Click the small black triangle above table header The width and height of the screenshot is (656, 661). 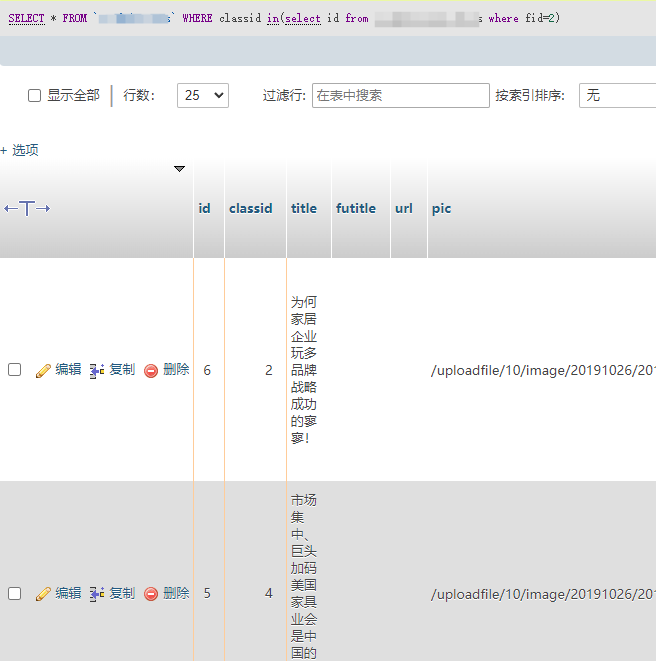[179, 169]
